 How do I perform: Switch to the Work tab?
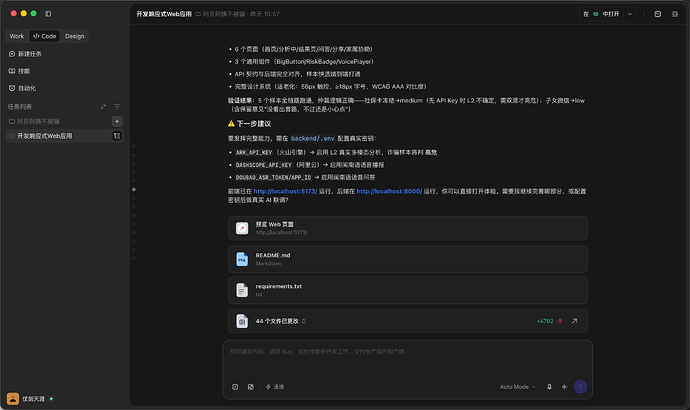click(17, 36)
